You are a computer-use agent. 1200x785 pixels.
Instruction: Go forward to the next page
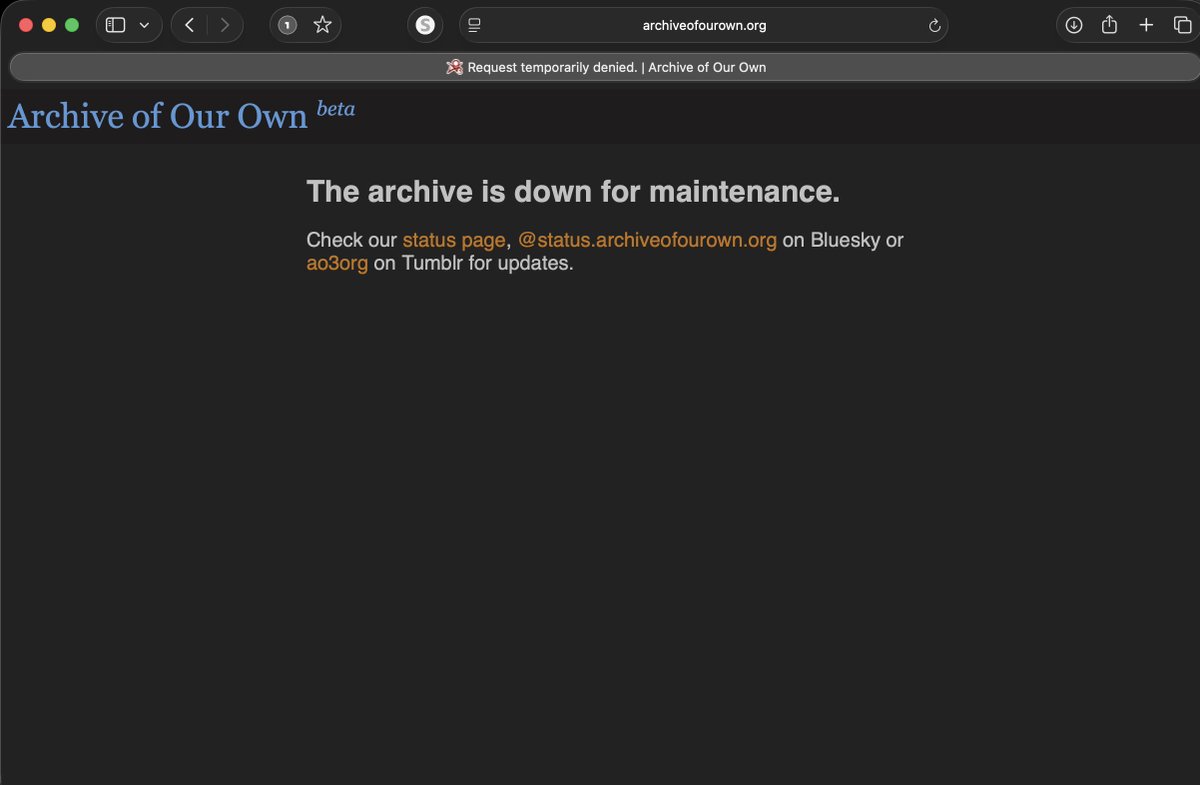tap(224, 25)
